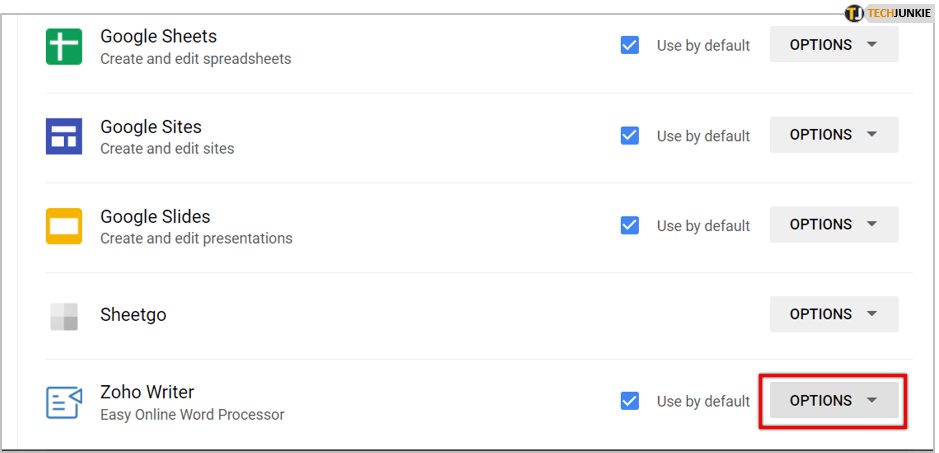
Task: Expand the Sheetgo Options dropdown
Action: tap(833, 314)
